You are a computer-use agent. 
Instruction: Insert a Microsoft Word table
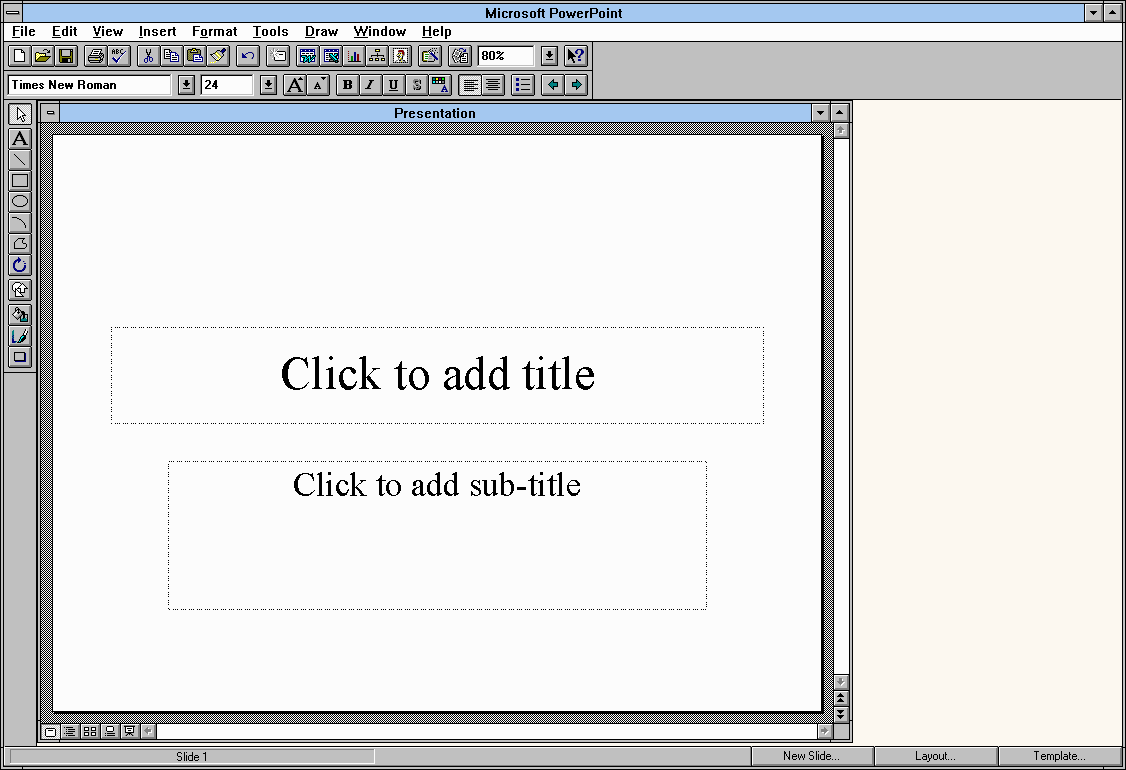pyautogui.click(x=307, y=55)
